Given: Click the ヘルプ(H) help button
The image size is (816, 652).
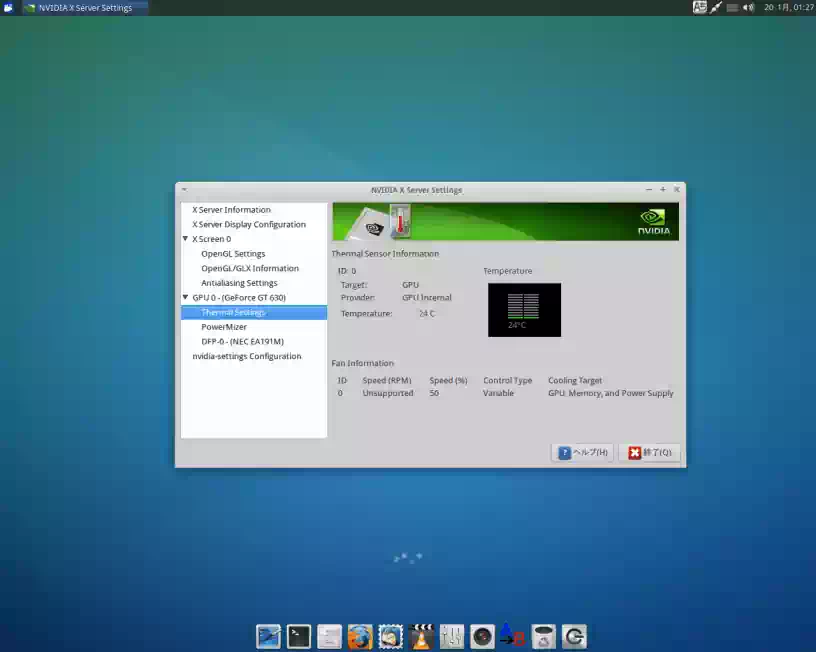Looking at the screenshot, I should click(x=583, y=452).
